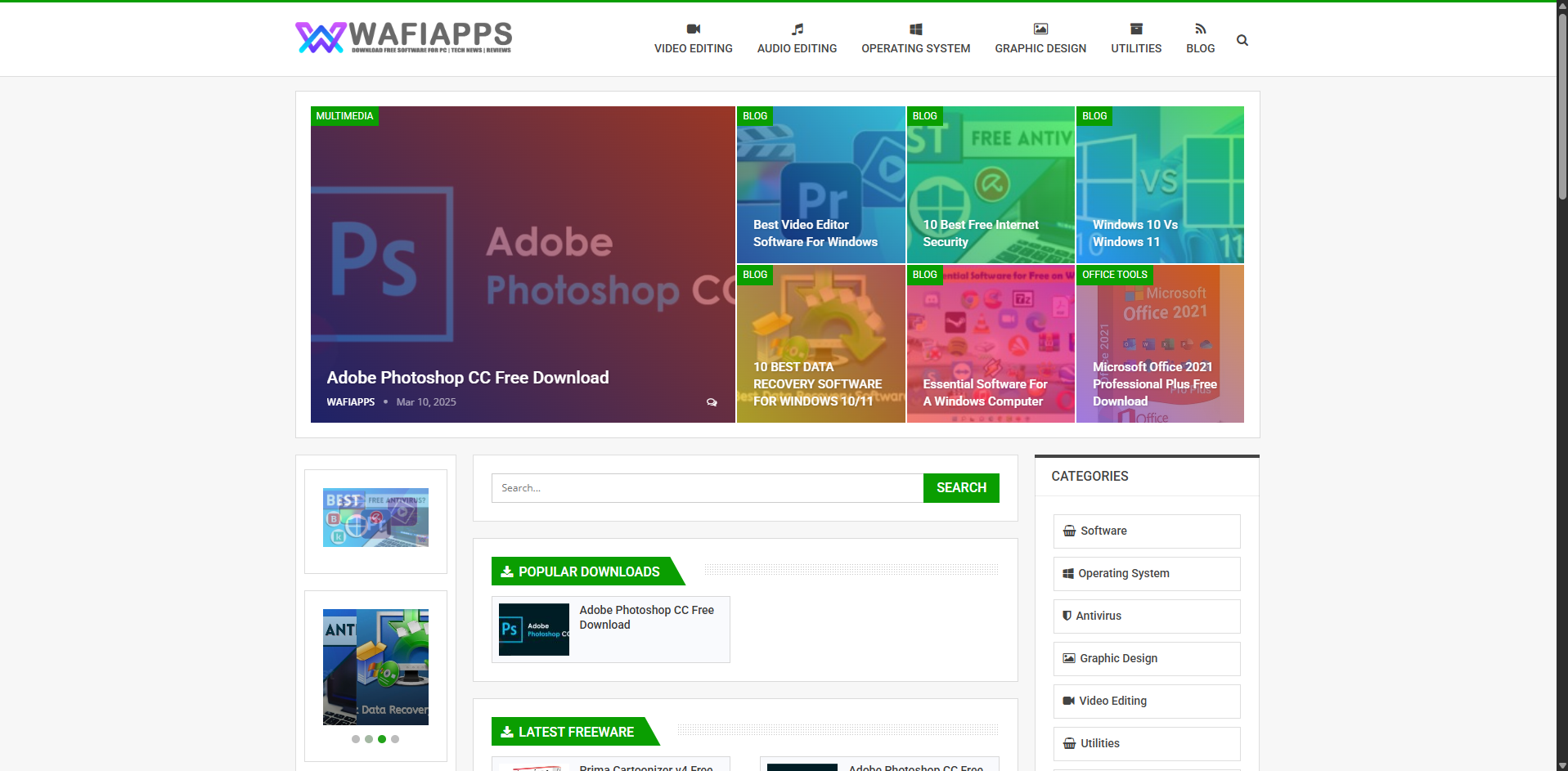Open the Graphic Design sidebar category
Screen dimensions: 1568x771
click(x=1147, y=659)
